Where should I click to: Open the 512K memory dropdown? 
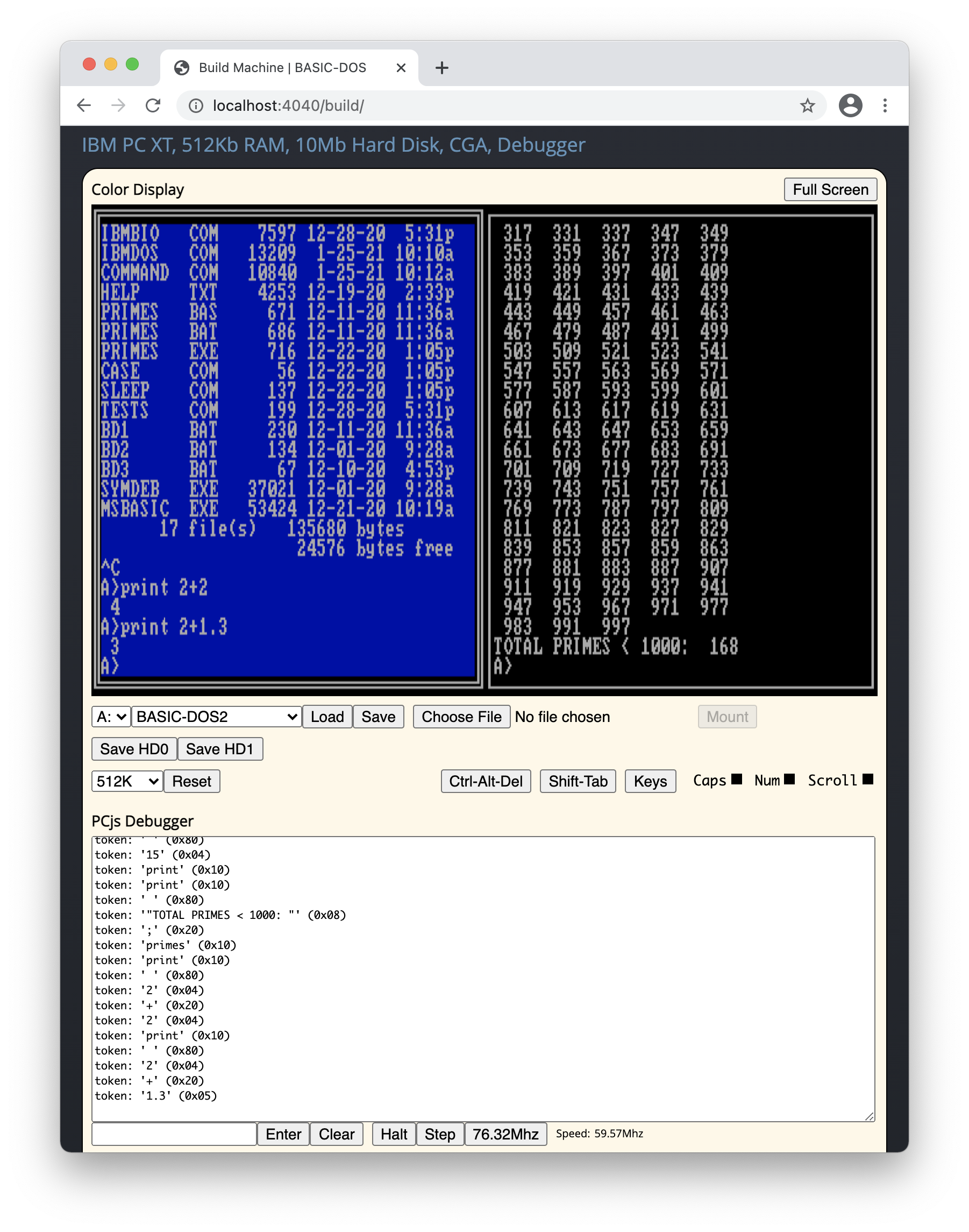click(127, 781)
